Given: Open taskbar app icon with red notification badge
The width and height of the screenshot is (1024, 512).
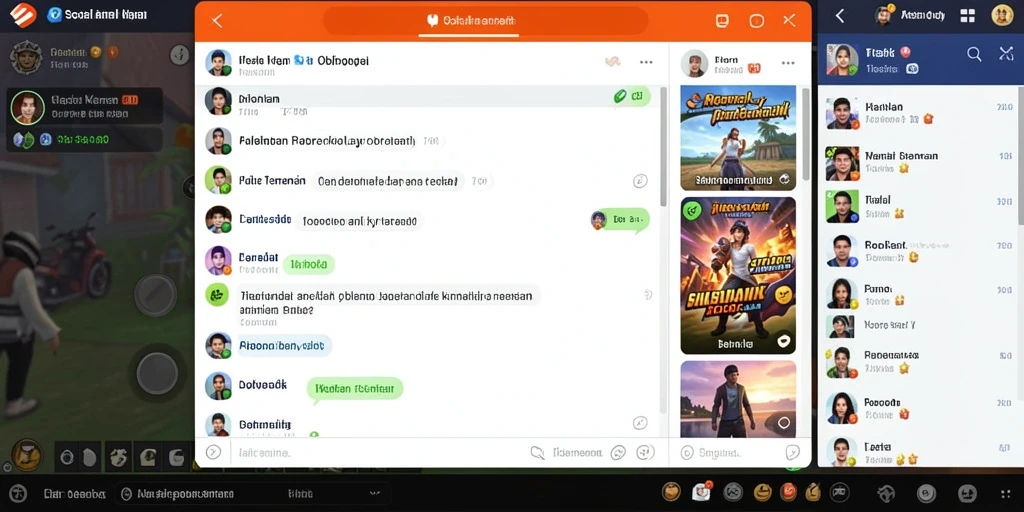Looking at the screenshot, I should tap(702, 492).
